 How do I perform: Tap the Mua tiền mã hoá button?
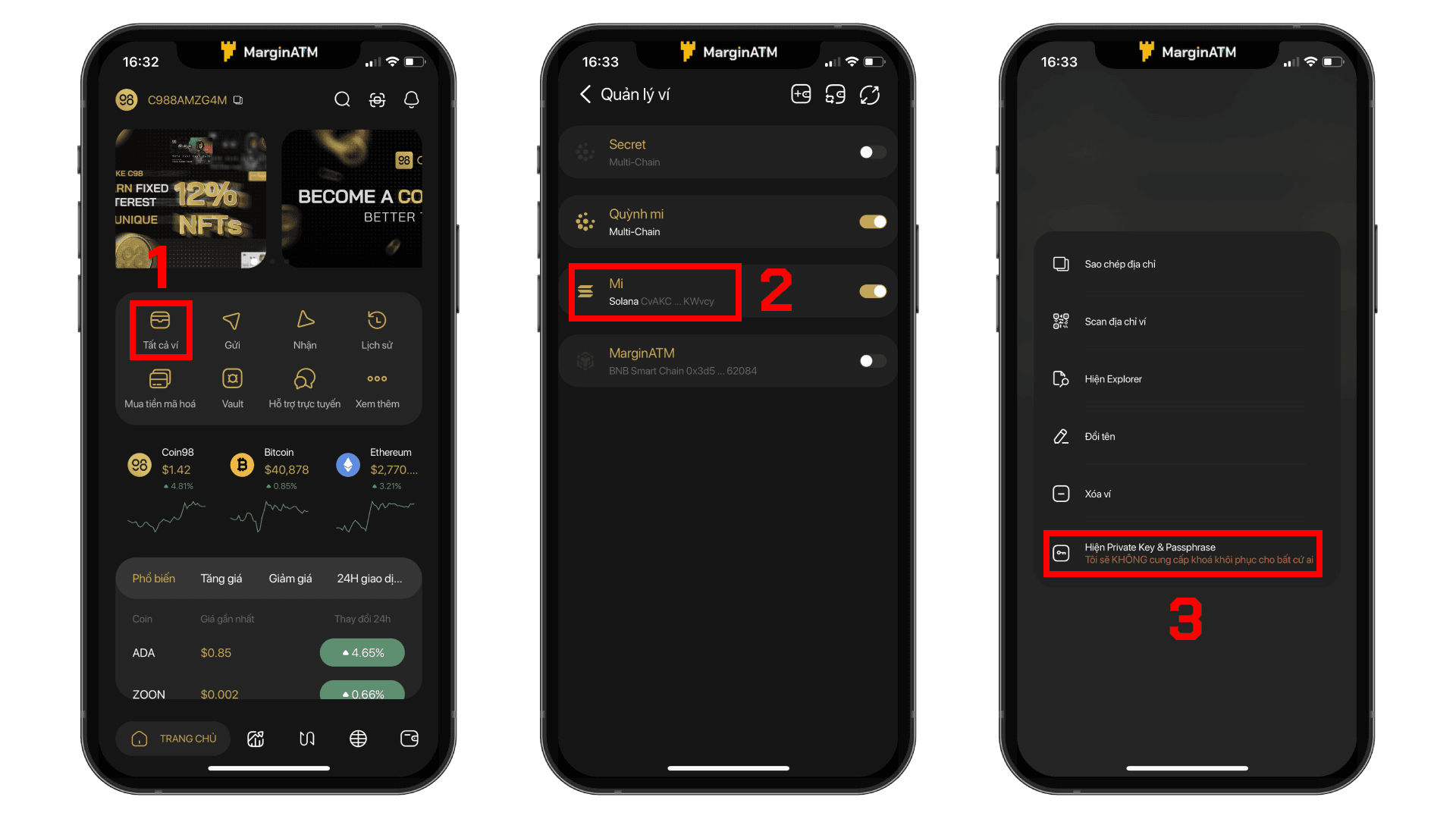click(160, 388)
